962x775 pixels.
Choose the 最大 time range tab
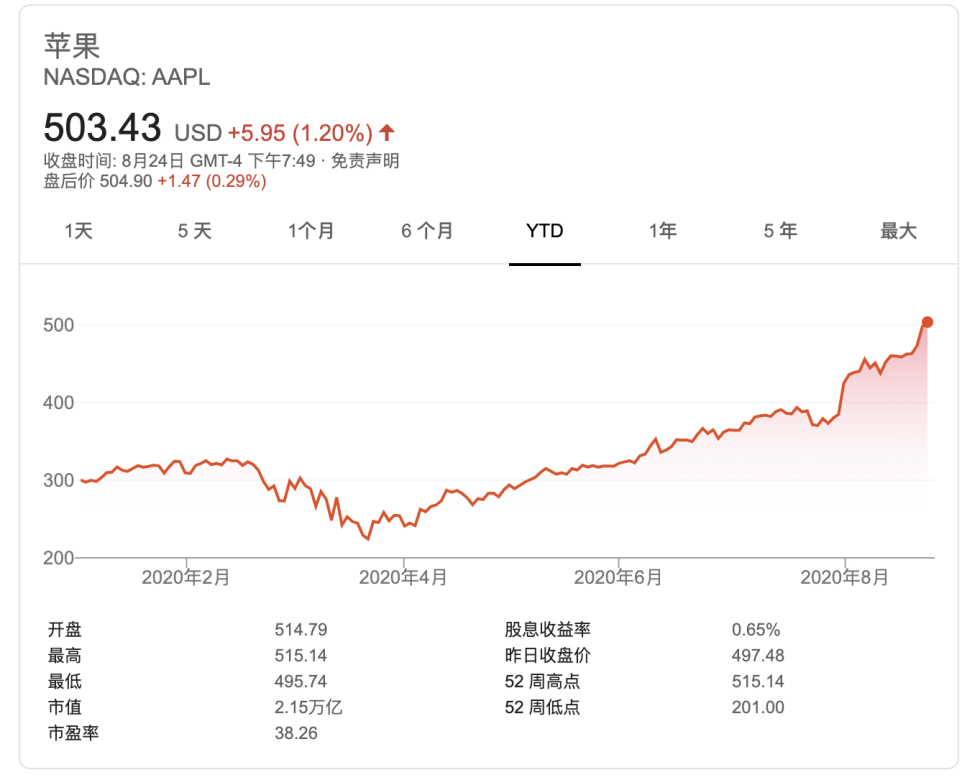[898, 231]
